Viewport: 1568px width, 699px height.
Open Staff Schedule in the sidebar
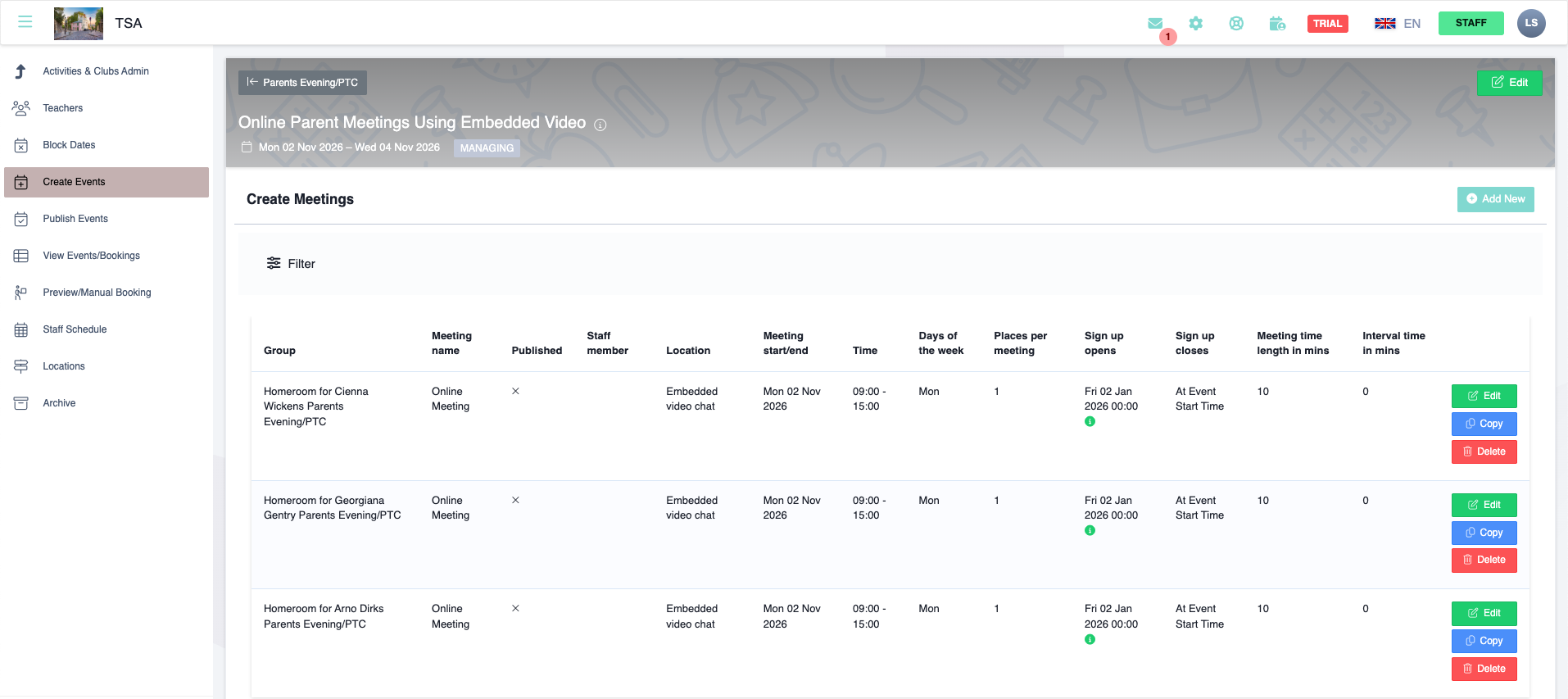[x=75, y=329]
